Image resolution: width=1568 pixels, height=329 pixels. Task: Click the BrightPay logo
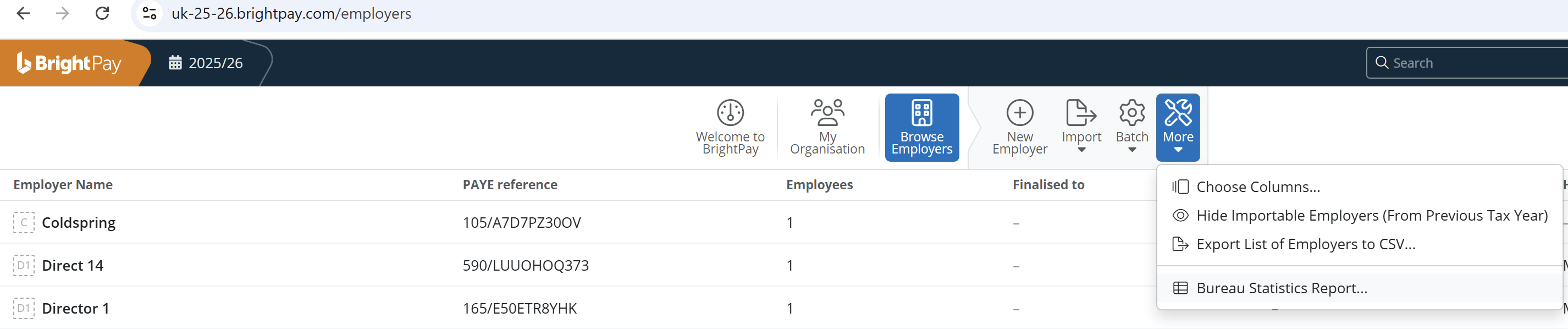coord(69,63)
